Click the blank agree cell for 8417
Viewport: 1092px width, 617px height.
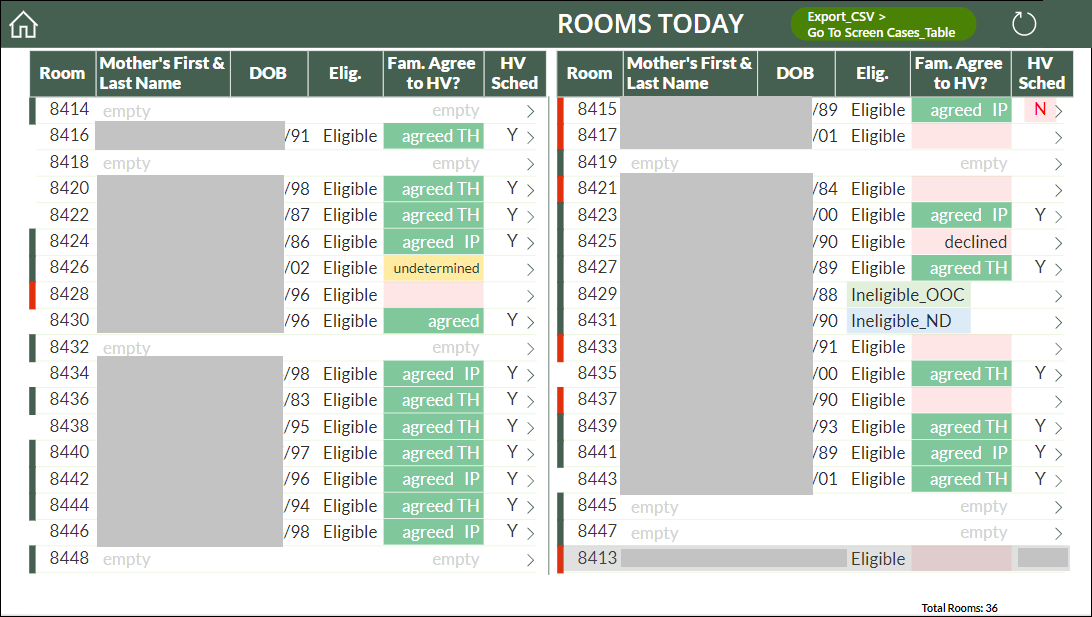click(x=961, y=136)
